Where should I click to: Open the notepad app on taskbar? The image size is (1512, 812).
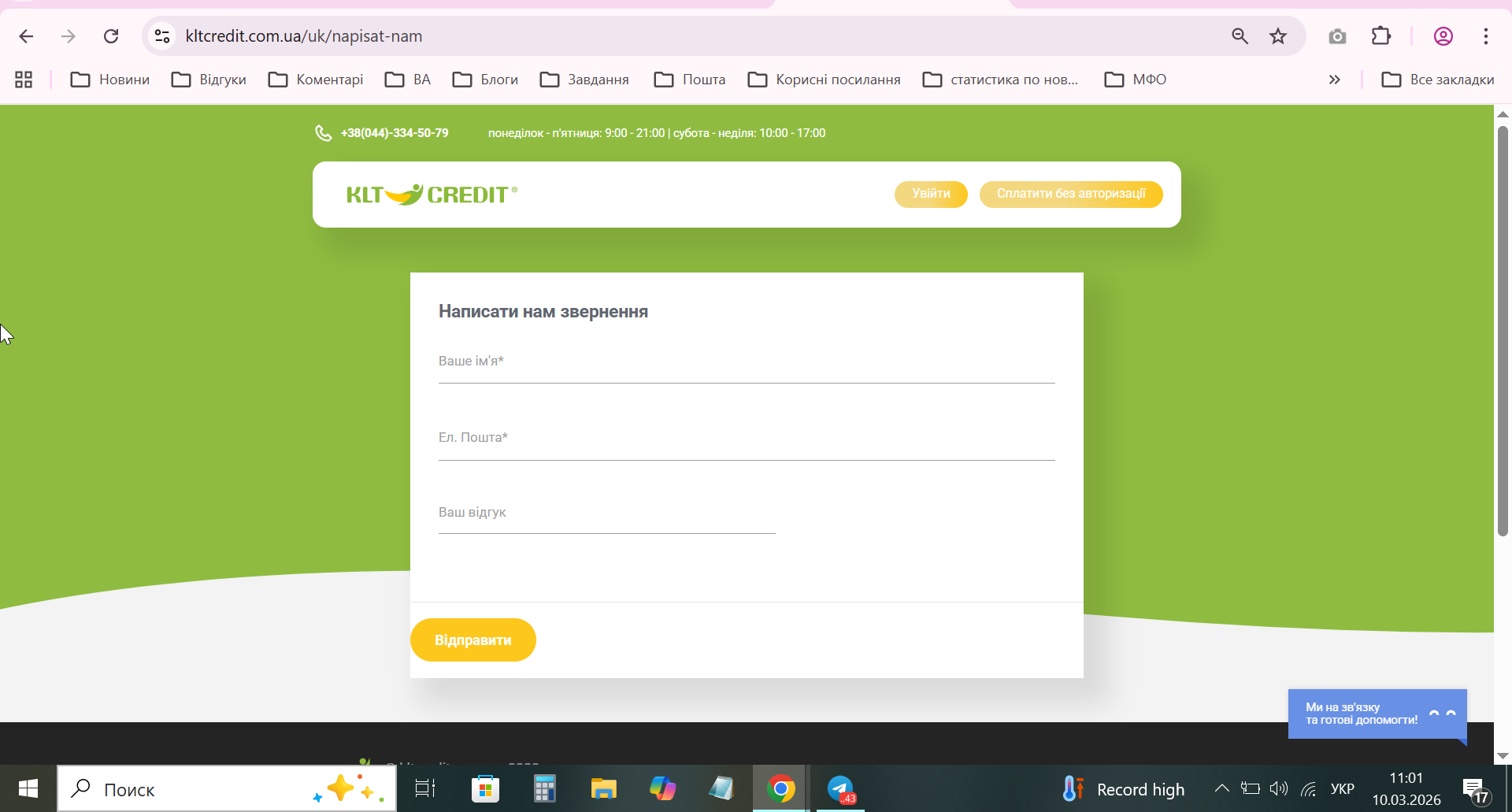pyautogui.click(x=721, y=788)
